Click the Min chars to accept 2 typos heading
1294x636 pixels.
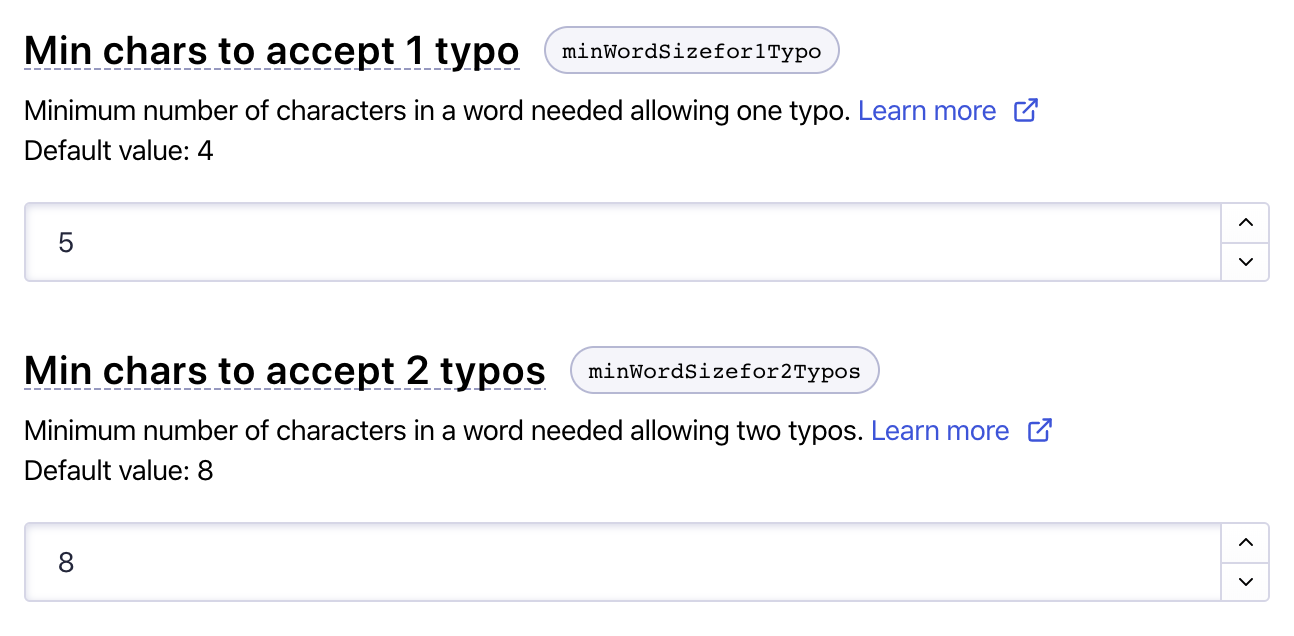point(284,370)
